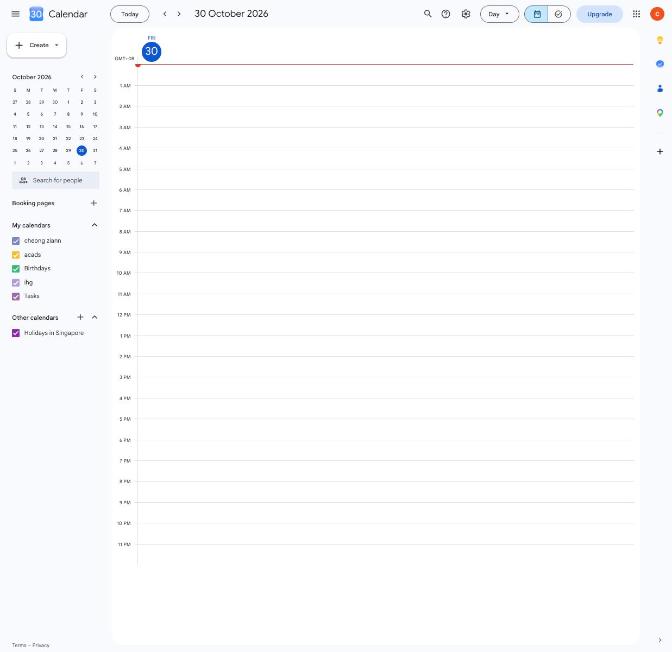The width and height of the screenshot is (672, 652).
Task: Show next month in mini calendar
Action: [95, 77]
